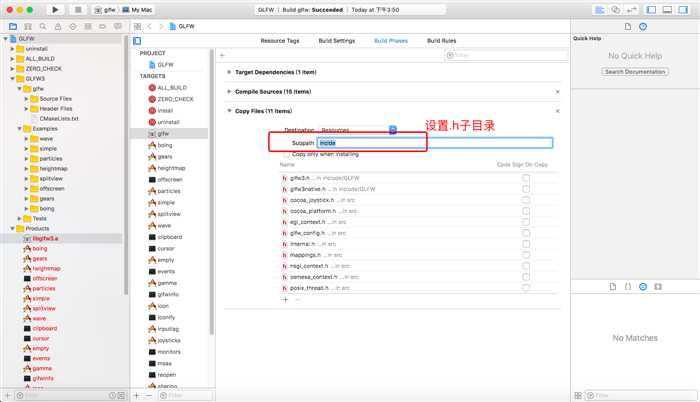Toggle the project and targets list sidebar
This screenshot has width=700, height=402.
pos(137,41)
